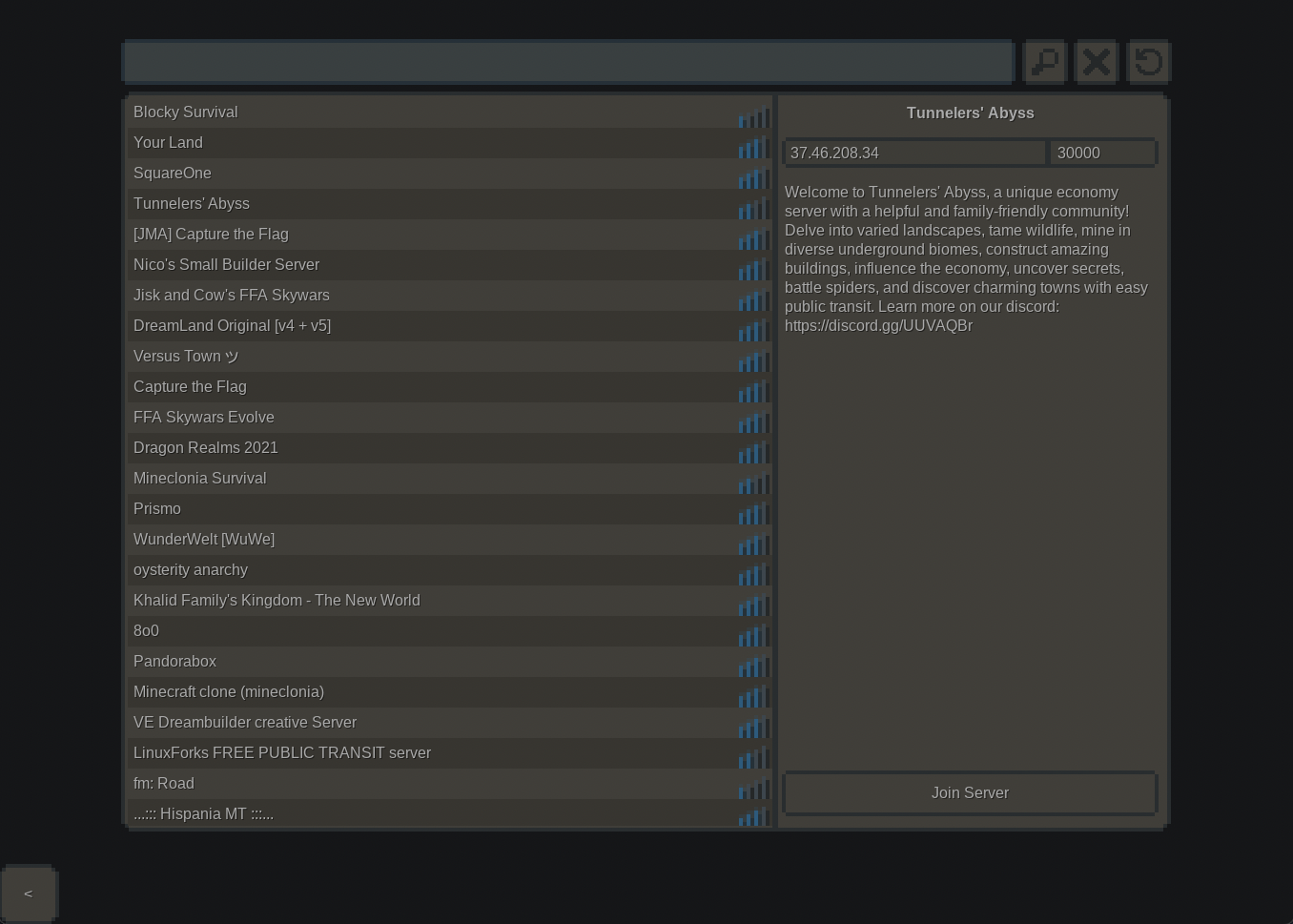Screen dimensions: 1293x924
Task: Focus the server search text field
Action: coord(567,62)
